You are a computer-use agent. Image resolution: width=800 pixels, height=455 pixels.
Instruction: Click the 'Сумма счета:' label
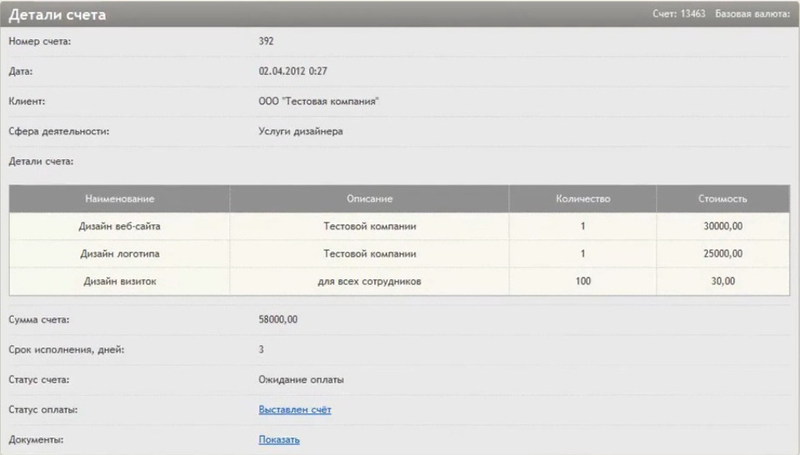[39, 319]
